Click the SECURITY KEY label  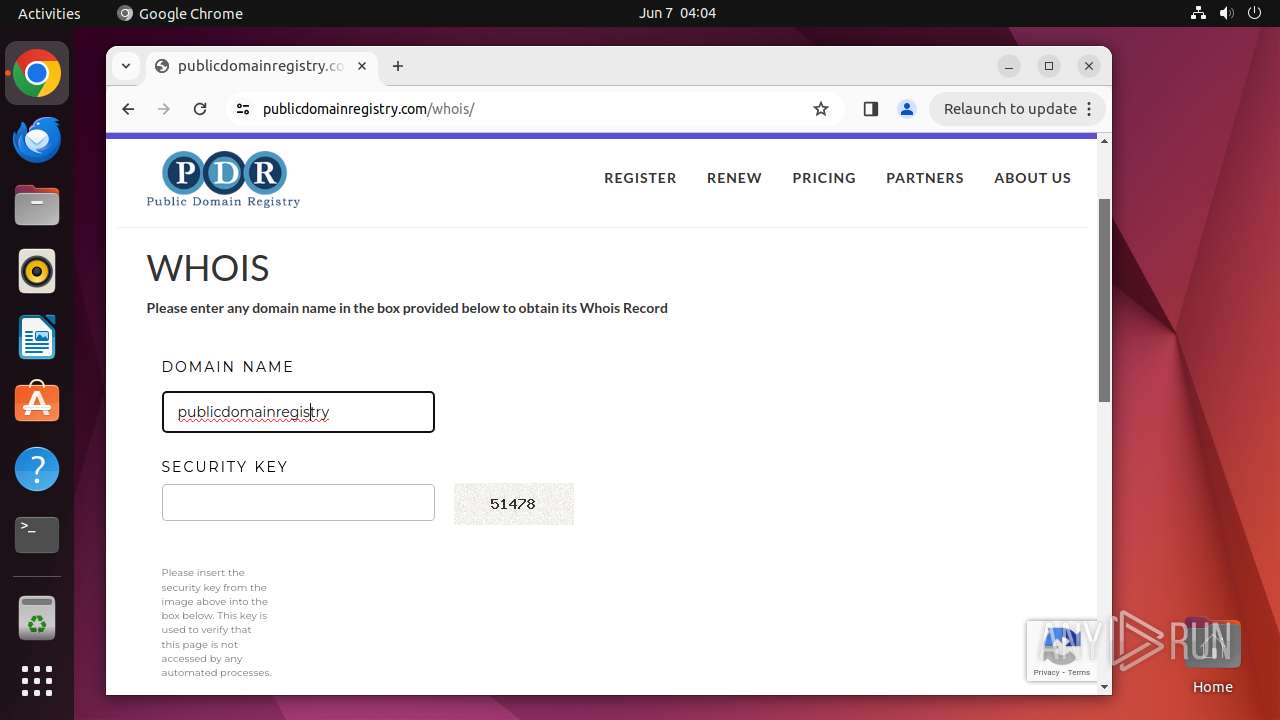click(x=225, y=467)
